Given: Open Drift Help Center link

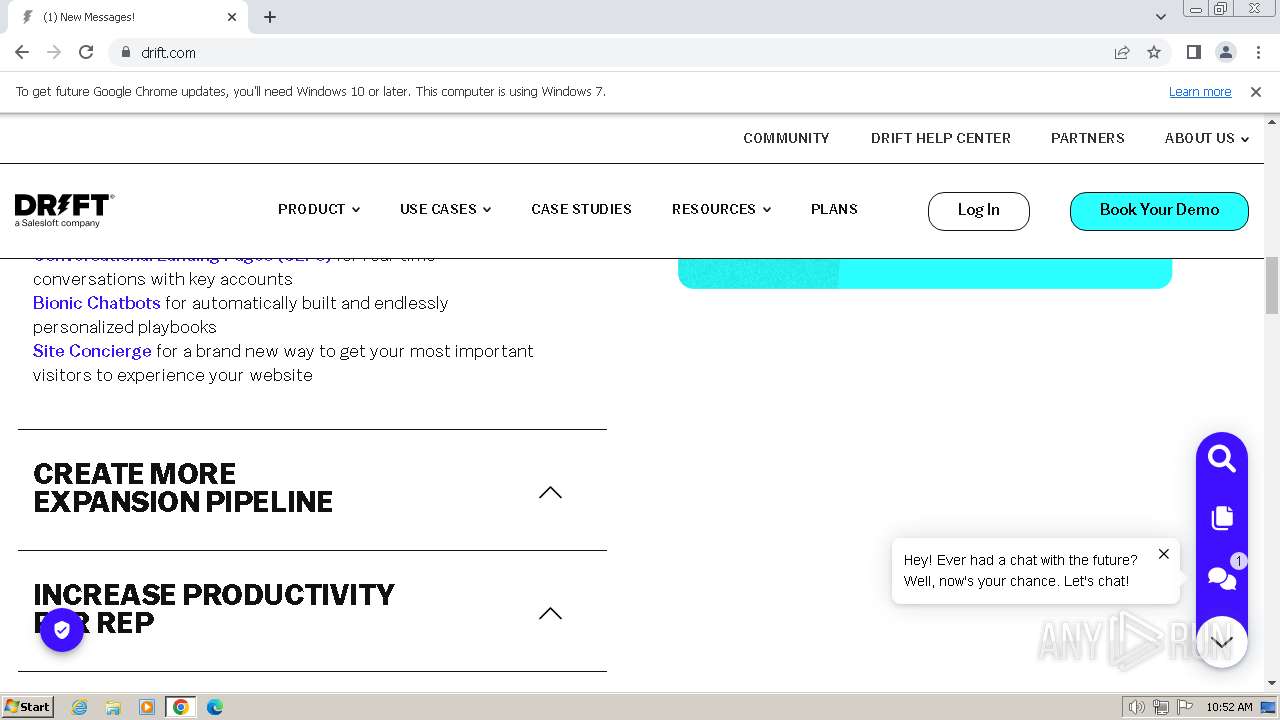Looking at the screenshot, I should click(940, 138).
